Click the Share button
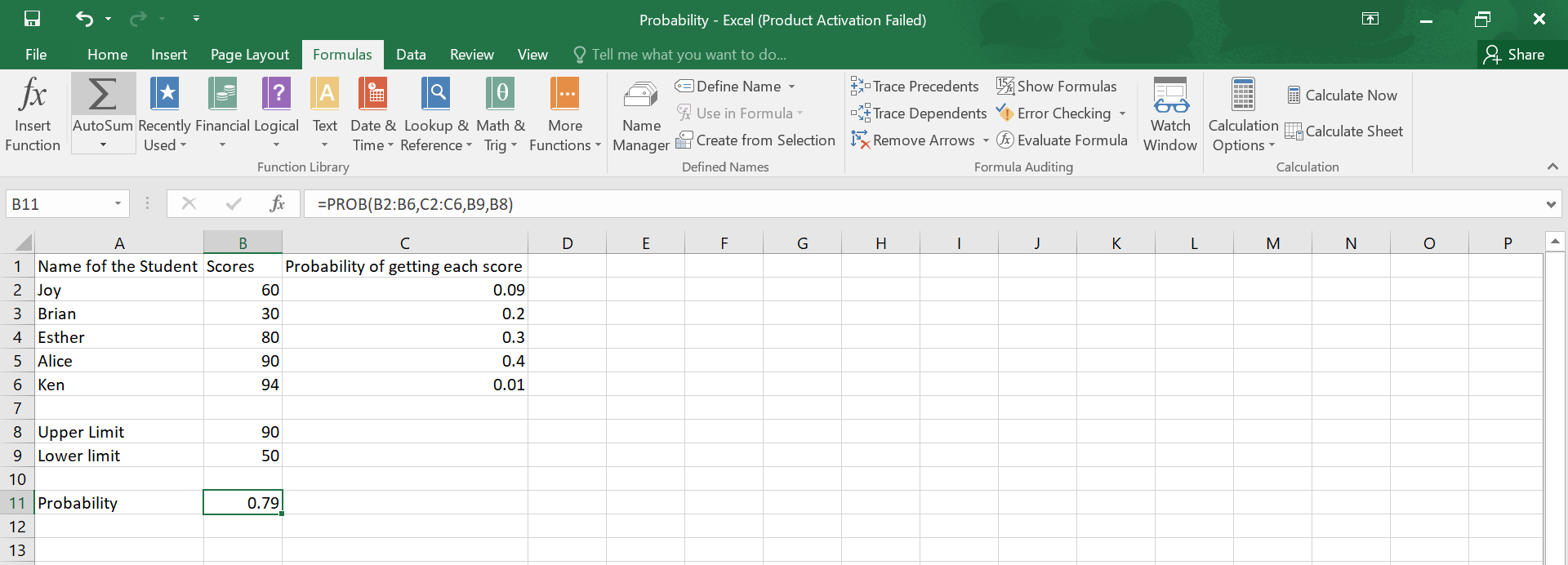The image size is (1568, 565). point(1515,55)
